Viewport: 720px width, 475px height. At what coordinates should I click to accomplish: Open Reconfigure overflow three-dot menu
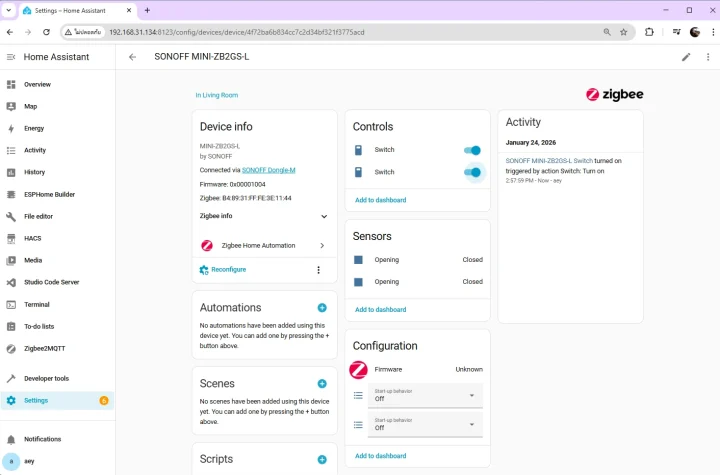(x=319, y=270)
